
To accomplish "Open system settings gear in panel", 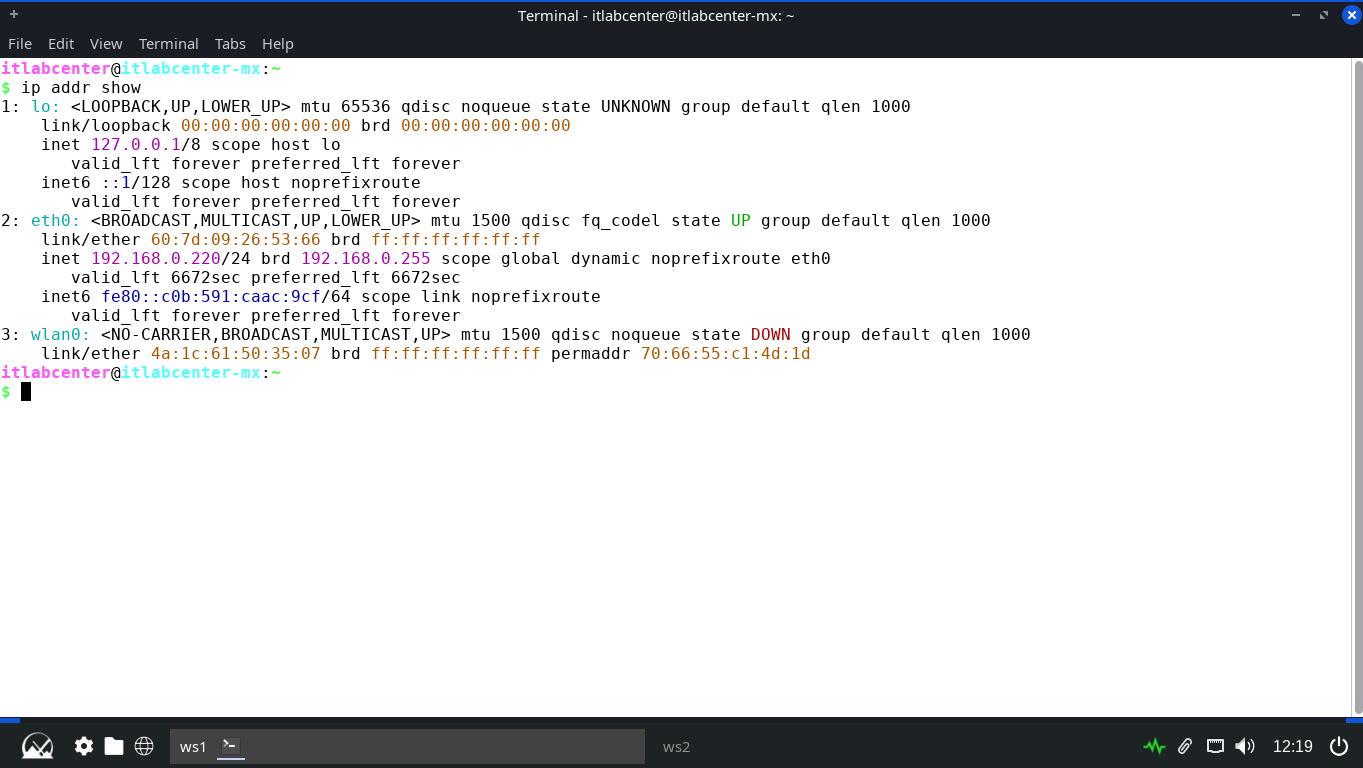I will [84, 746].
